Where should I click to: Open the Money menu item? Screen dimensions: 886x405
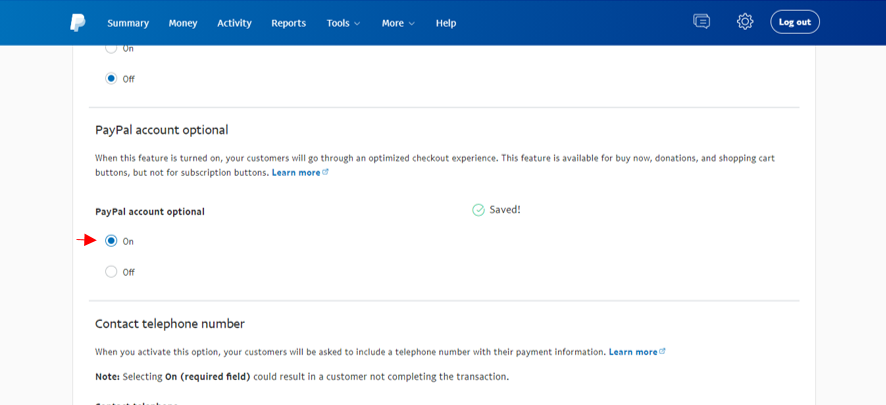pyautogui.click(x=183, y=23)
